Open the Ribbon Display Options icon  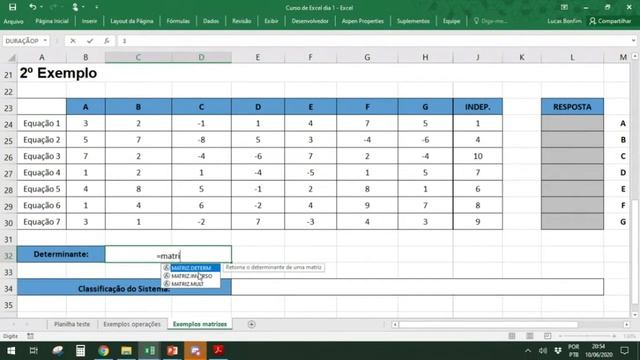point(564,7)
